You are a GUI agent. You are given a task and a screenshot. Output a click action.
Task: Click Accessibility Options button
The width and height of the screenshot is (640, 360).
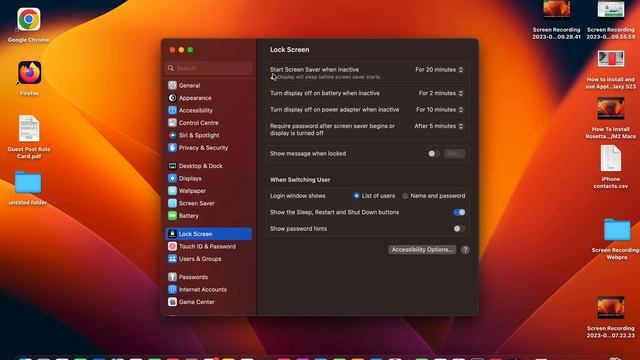[x=422, y=249]
